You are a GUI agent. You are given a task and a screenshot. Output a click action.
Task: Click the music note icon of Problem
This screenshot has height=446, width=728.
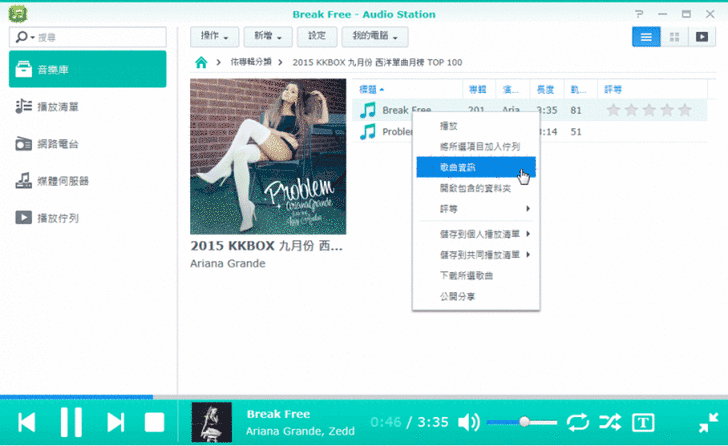pos(368,131)
